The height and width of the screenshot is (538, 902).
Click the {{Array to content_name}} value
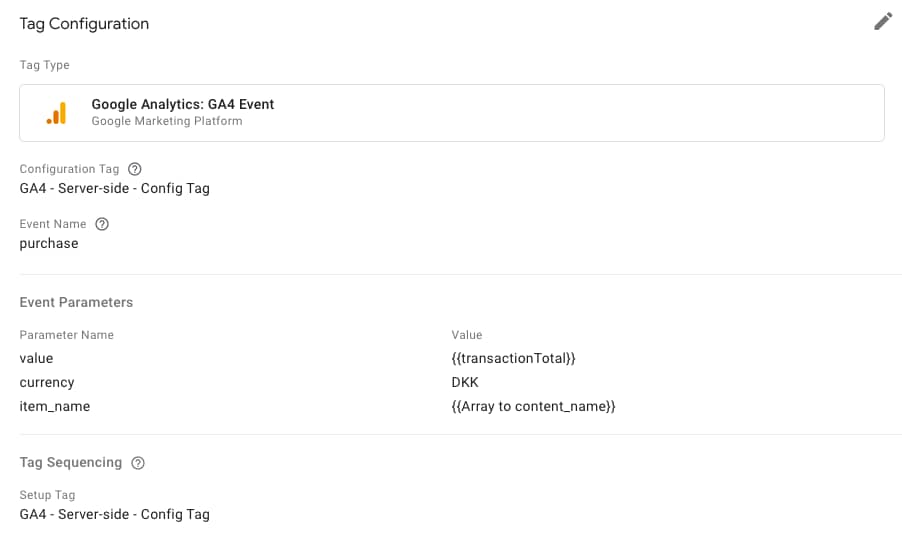(x=533, y=407)
